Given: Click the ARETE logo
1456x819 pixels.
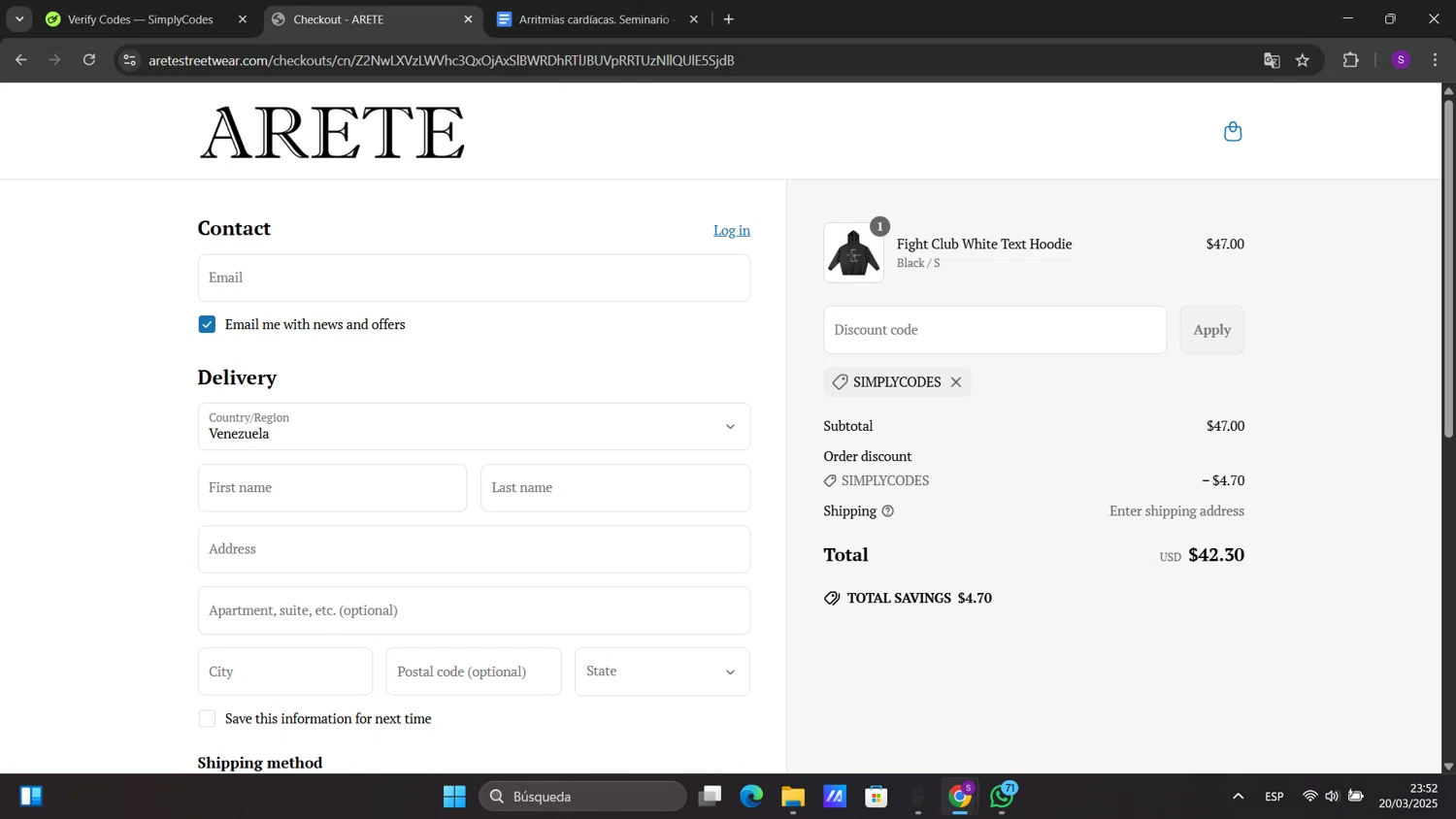Looking at the screenshot, I should tap(332, 132).
